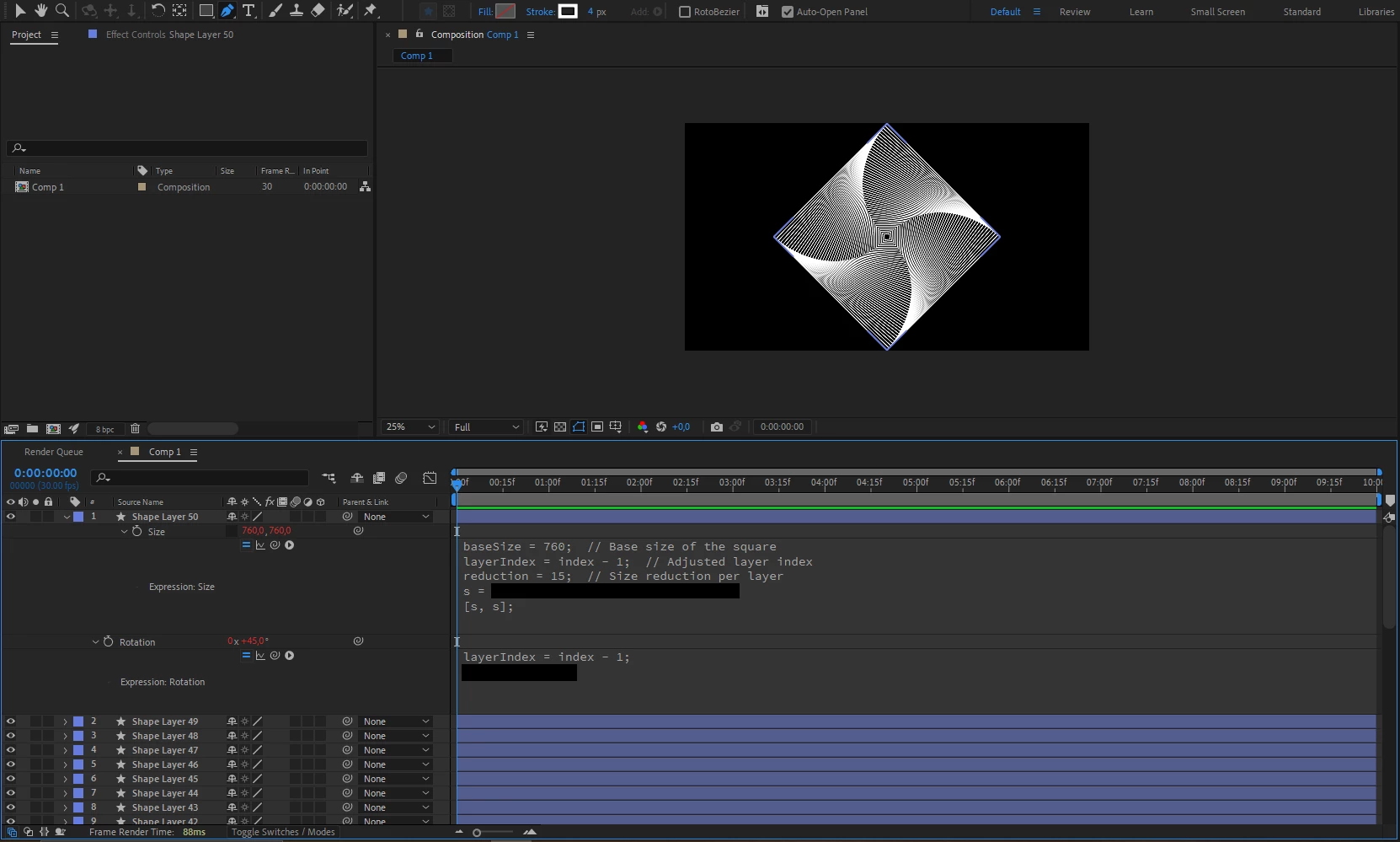Take a snapshot with camera icon
This screenshot has height=842, width=1400.
point(717,426)
